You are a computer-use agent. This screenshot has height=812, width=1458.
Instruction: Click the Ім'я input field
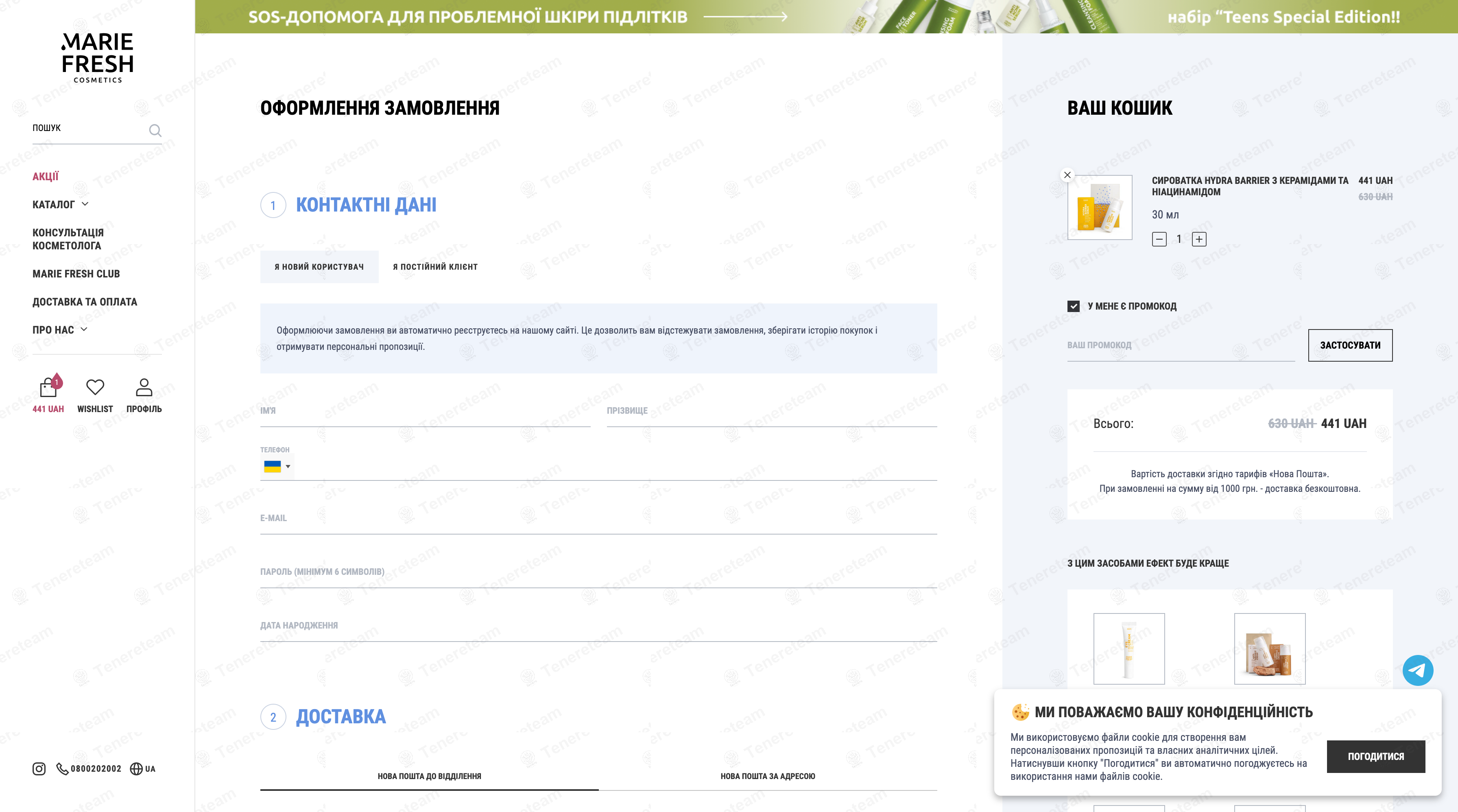point(426,411)
